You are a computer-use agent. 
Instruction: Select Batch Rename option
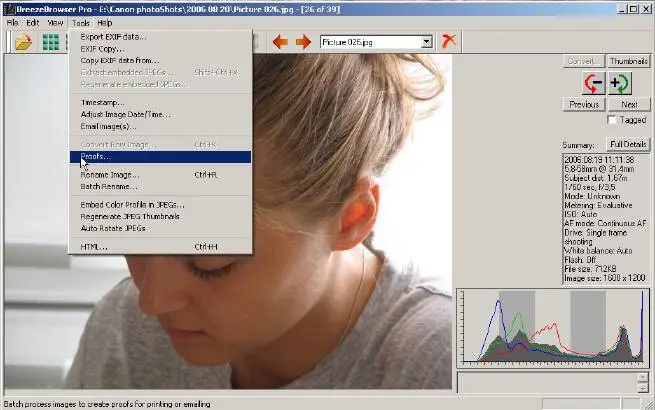coord(160,186)
